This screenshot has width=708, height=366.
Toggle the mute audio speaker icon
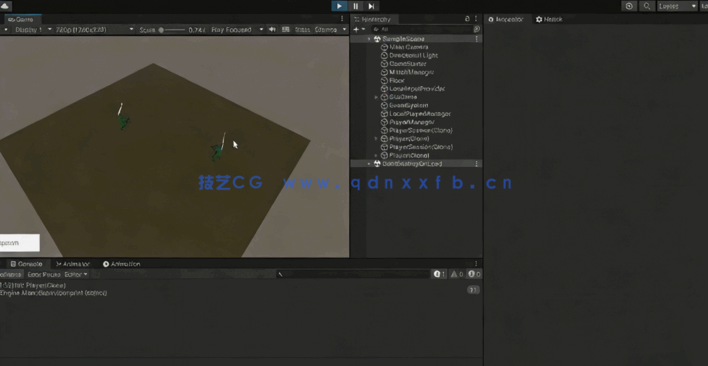pos(272,29)
